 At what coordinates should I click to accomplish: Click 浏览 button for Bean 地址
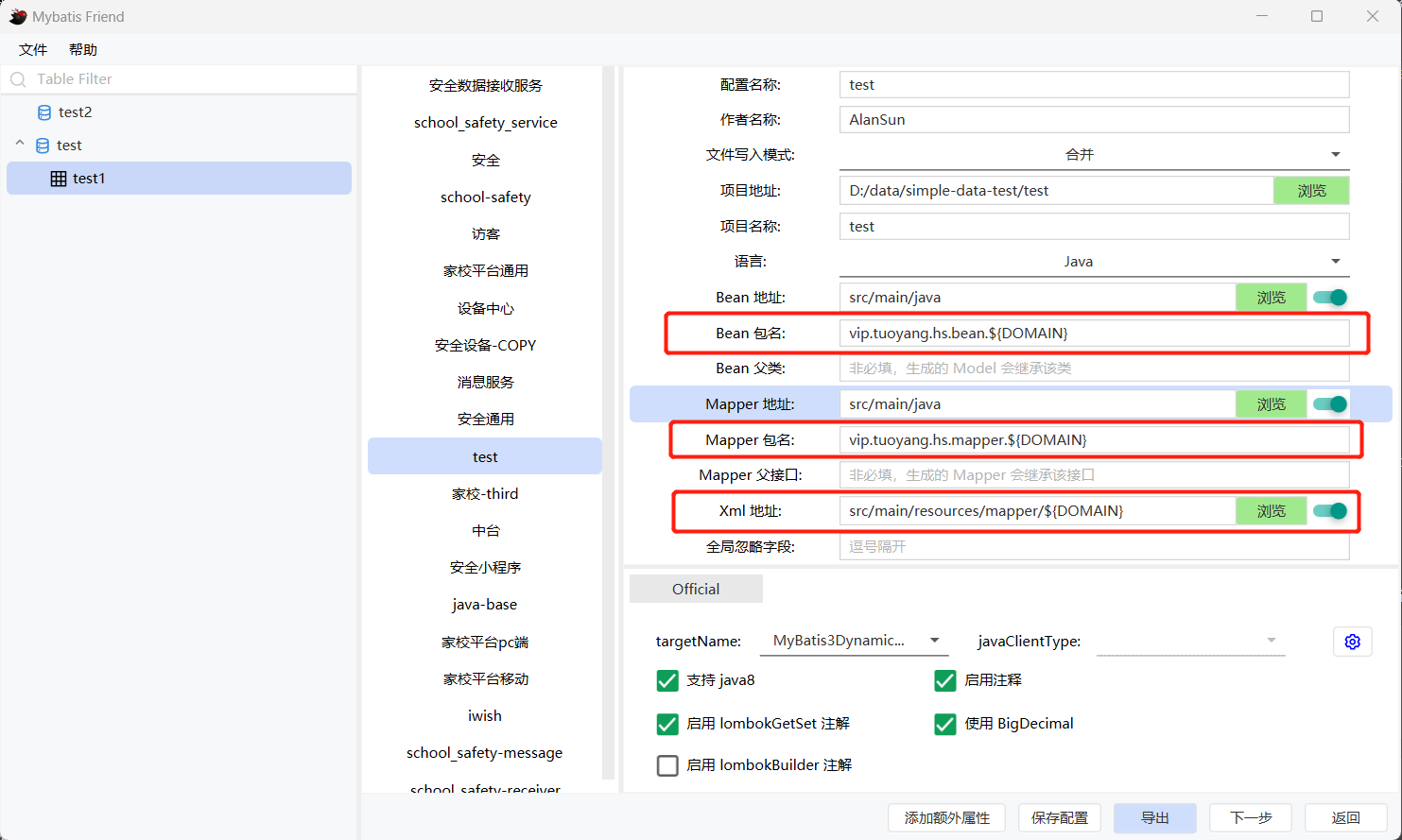(1272, 298)
